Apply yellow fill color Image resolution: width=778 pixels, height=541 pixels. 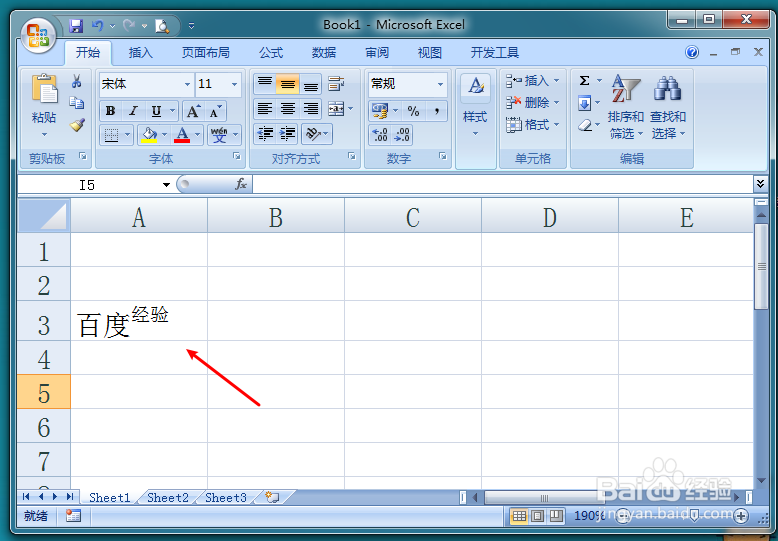pos(149,135)
